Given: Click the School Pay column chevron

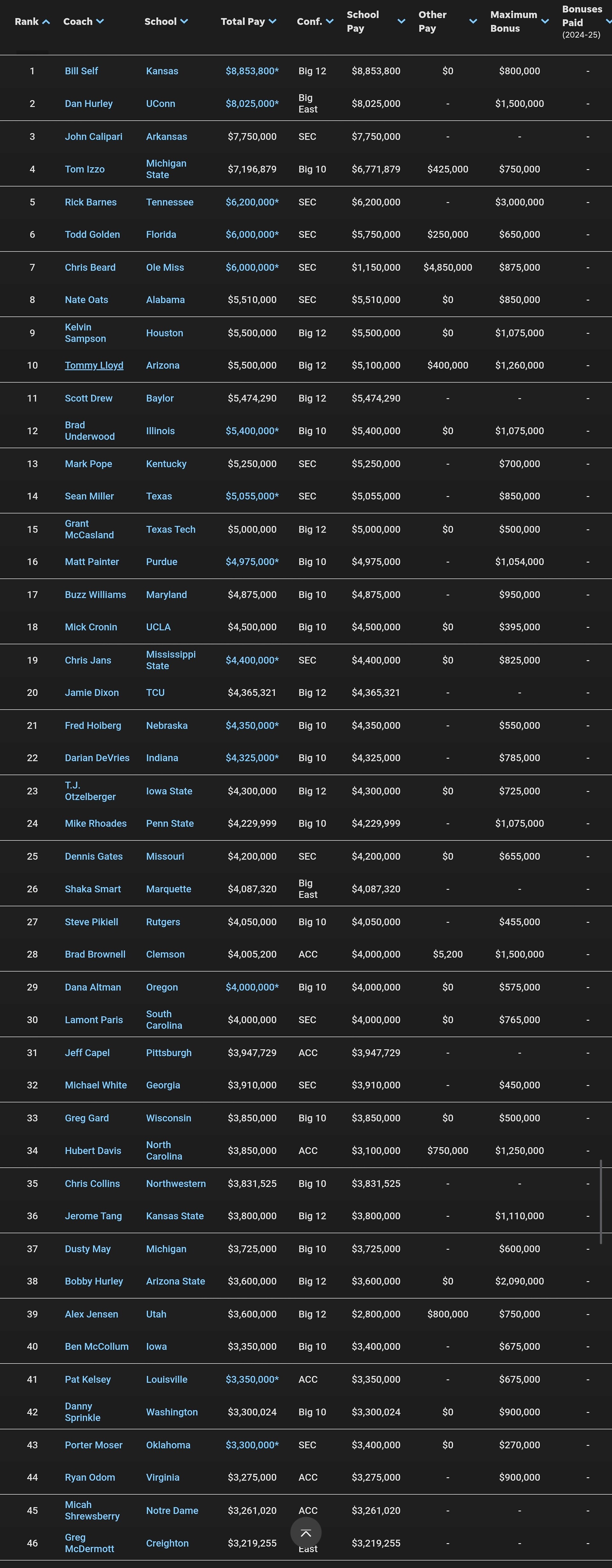Looking at the screenshot, I should click(401, 21).
